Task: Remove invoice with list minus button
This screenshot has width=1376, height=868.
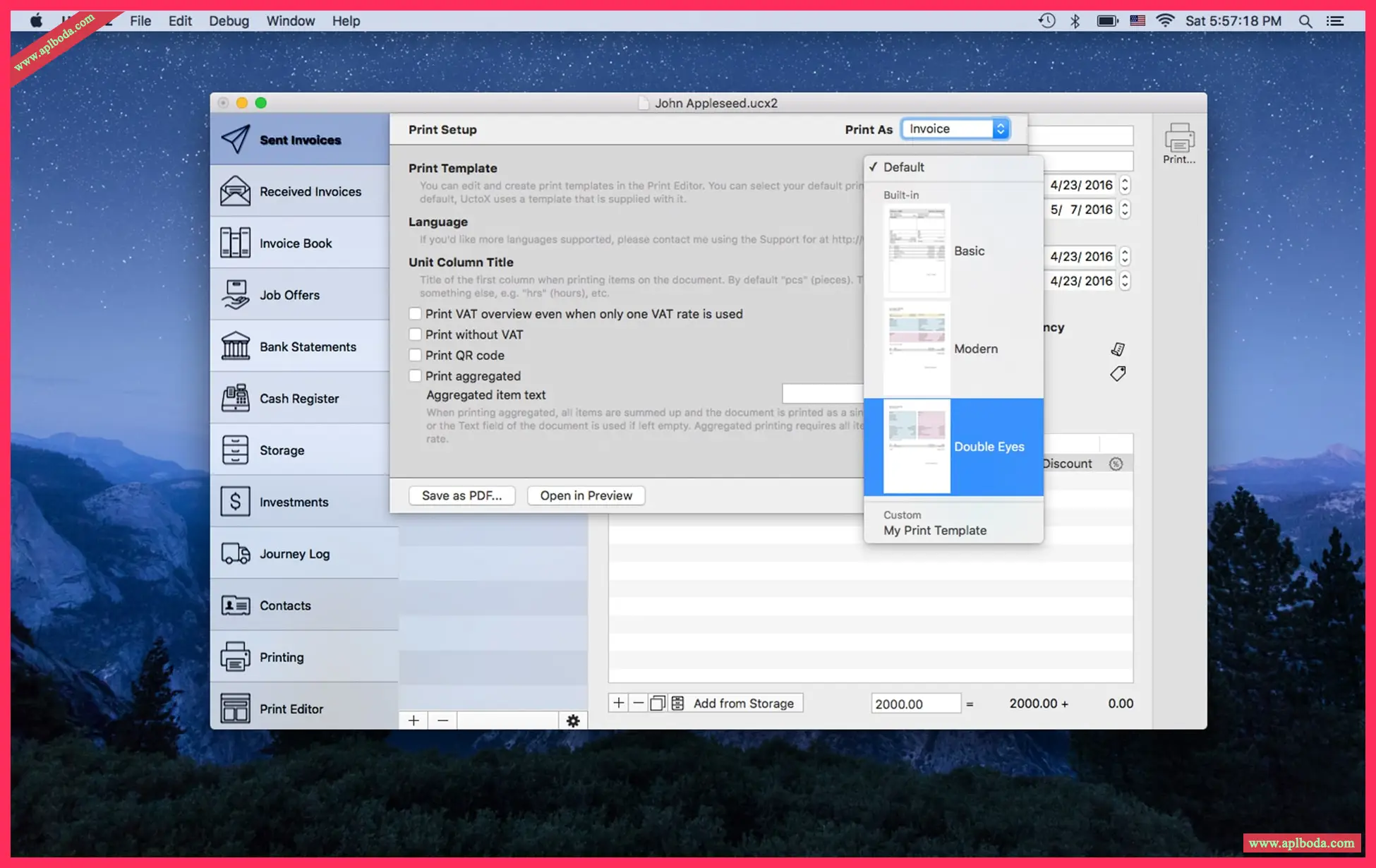Action: (x=442, y=721)
